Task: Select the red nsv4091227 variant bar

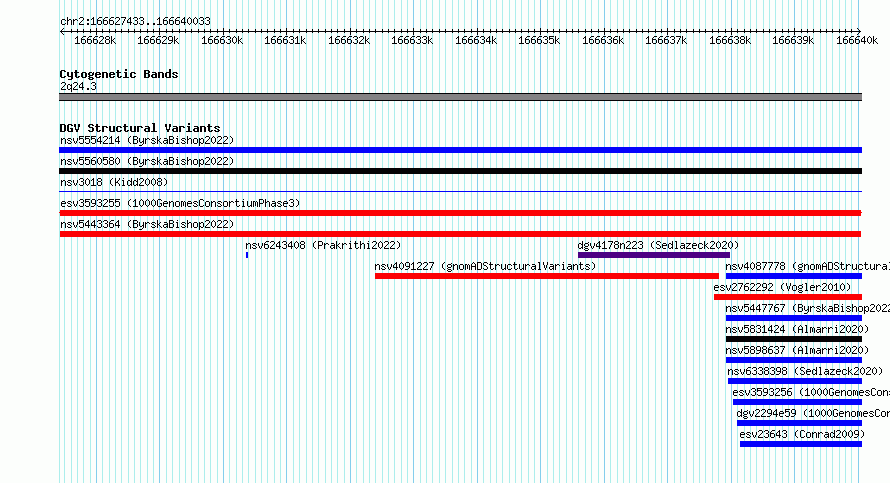Action: click(x=547, y=276)
